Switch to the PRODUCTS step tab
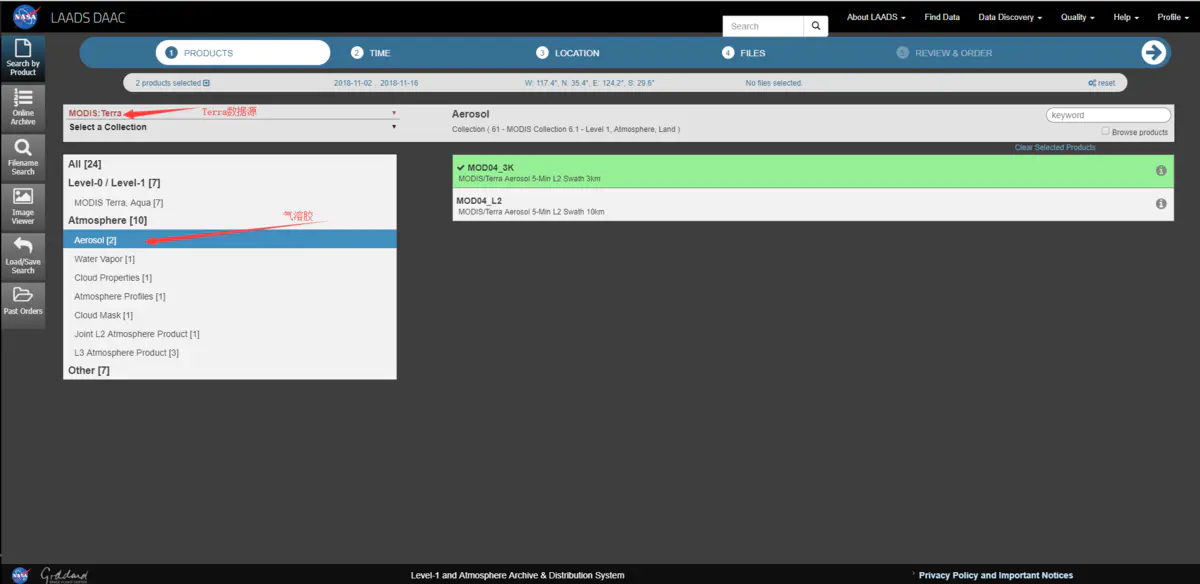Viewport: 1200px width, 584px height. (242, 53)
